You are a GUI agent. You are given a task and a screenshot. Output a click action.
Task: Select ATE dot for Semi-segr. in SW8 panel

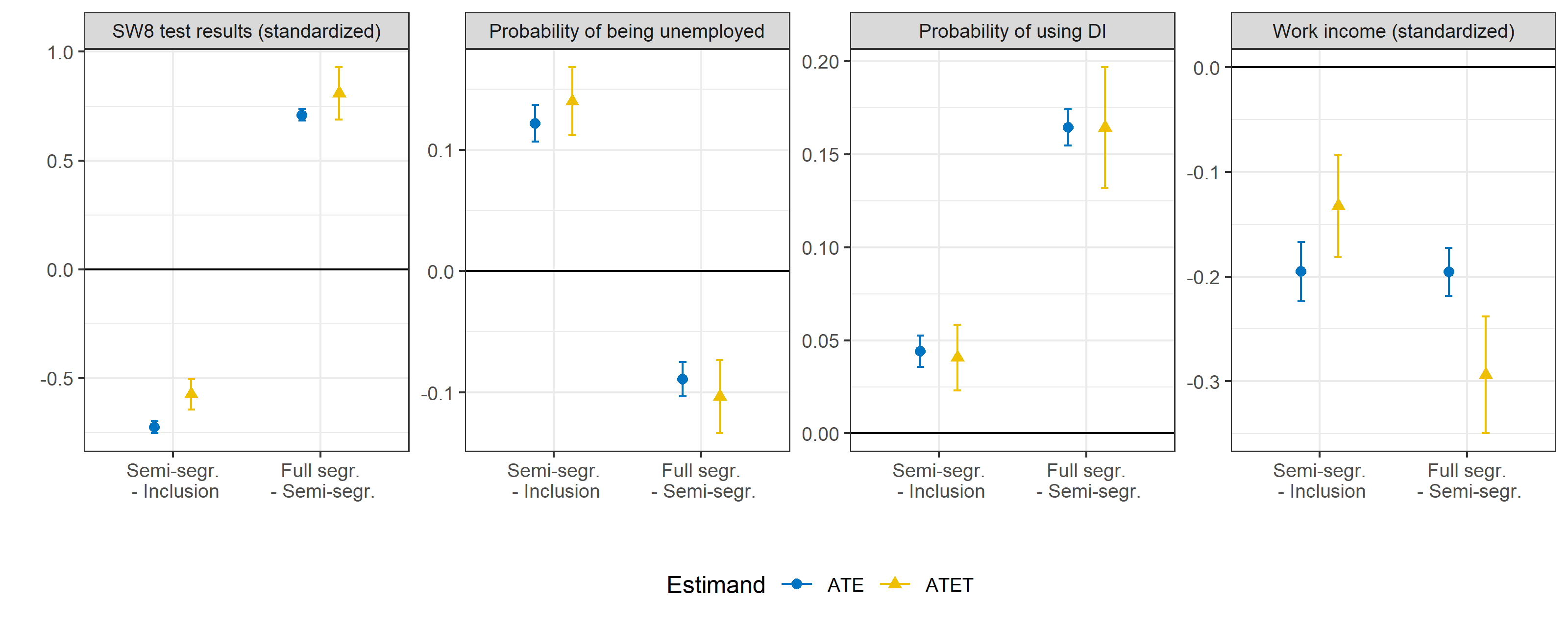[155, 427]
